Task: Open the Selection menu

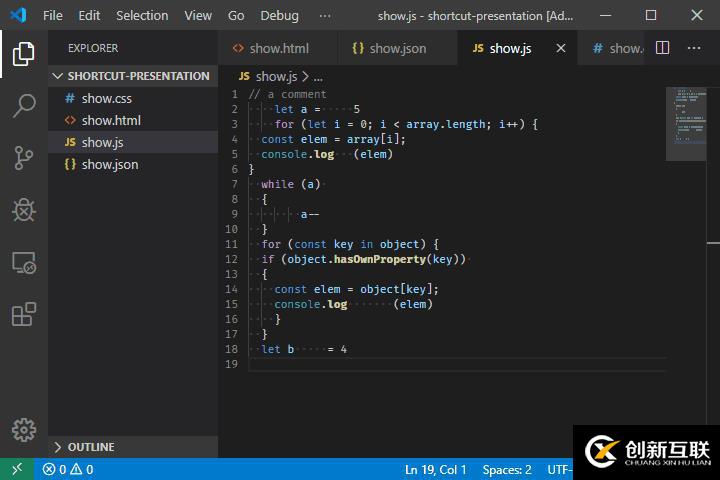Action: click(142, 16)
